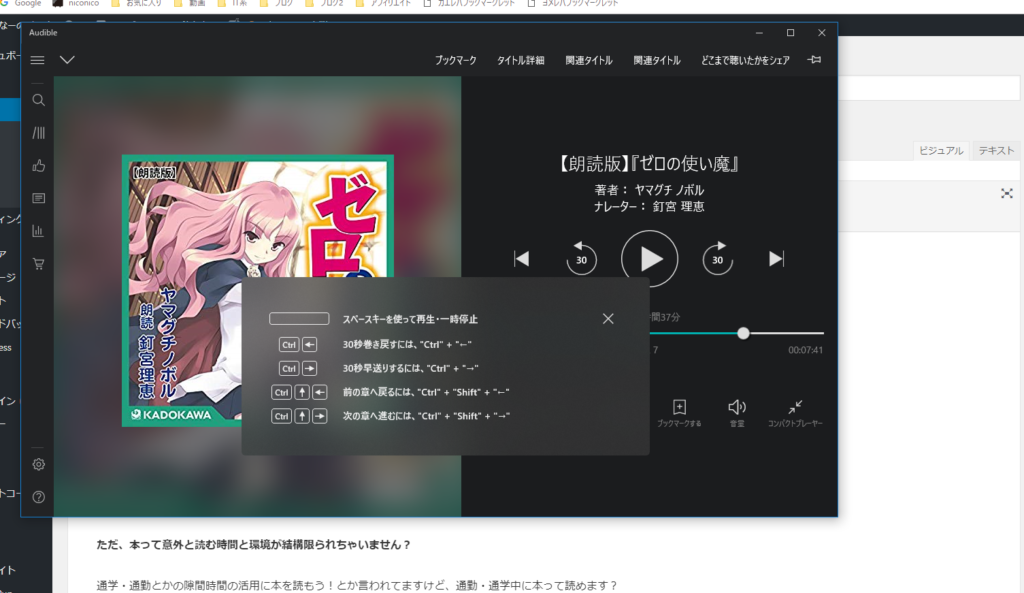Open the library icon in Audible sidebar
Image resolution: width=1024 pixels, height=593 pixels.
coord(39,133)
